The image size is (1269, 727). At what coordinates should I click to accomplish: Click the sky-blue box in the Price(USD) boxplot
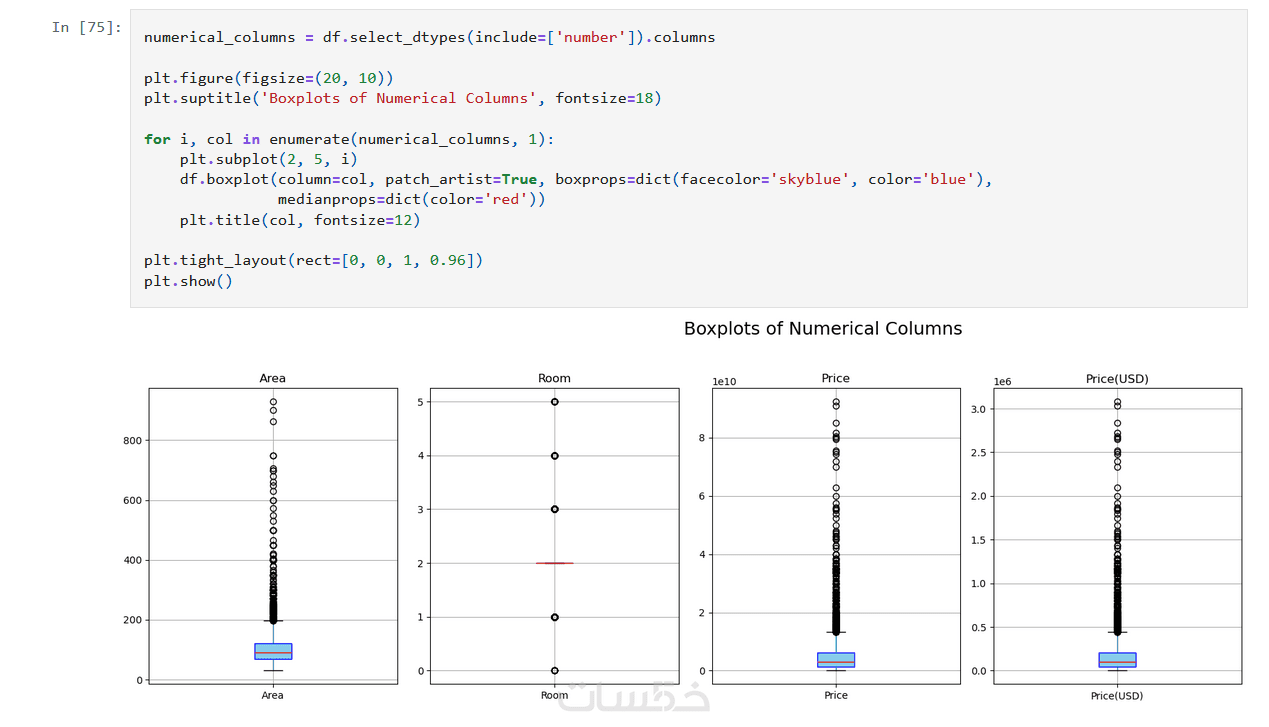(1117, 659)
